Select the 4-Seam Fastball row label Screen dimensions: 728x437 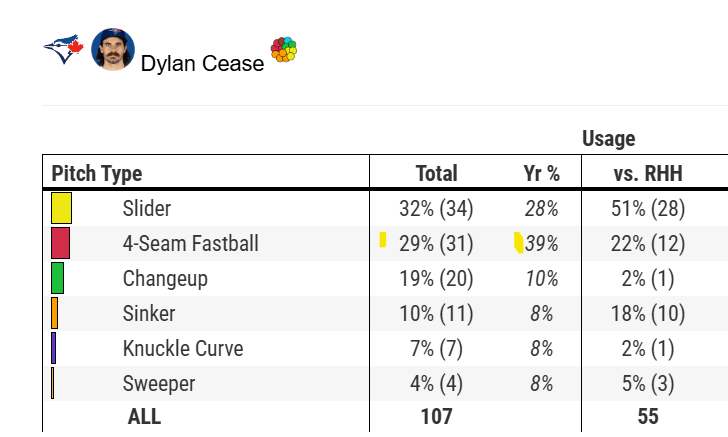click(x=190, y=244)
